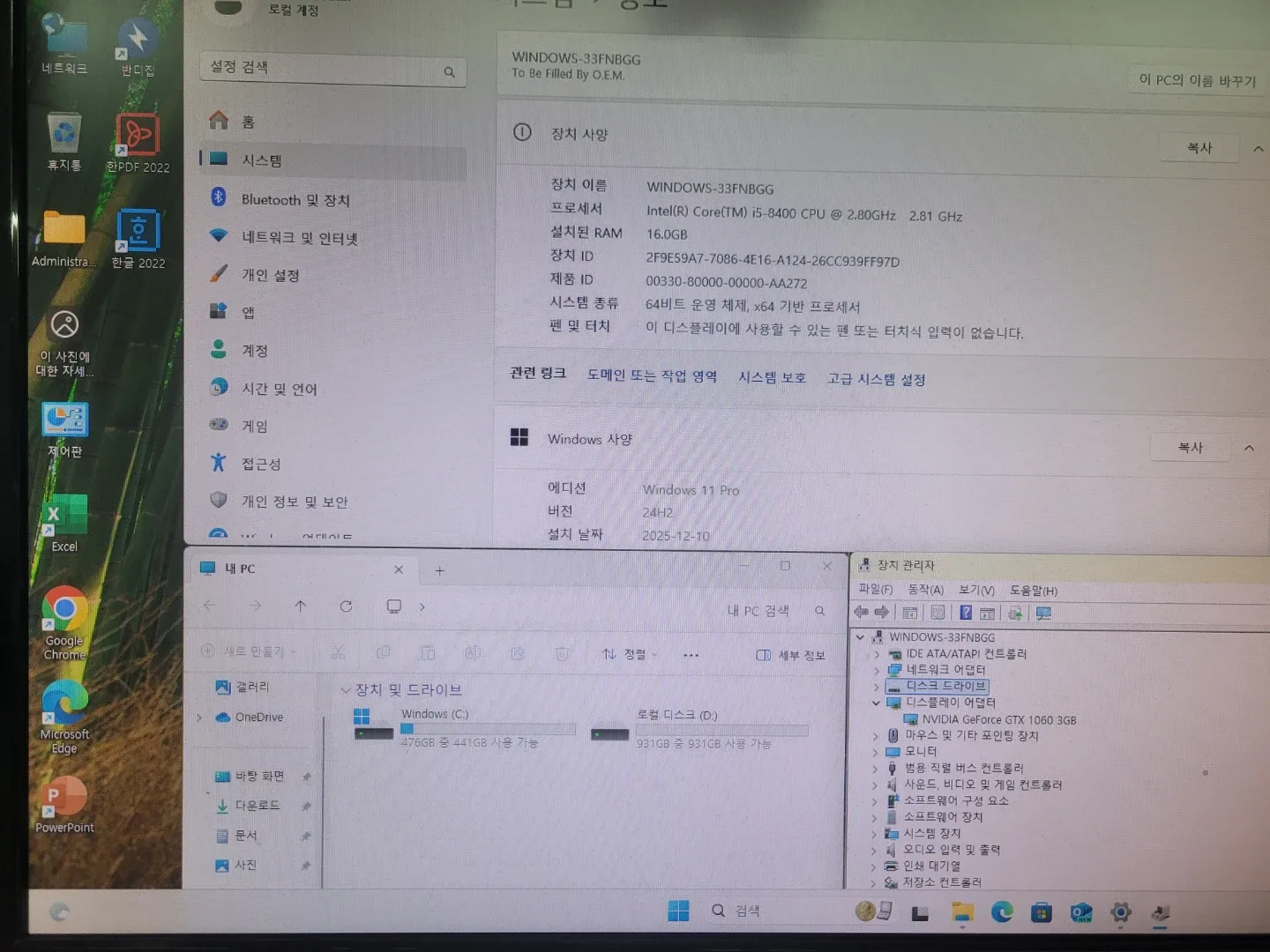Open 네트워크 desktop icon
The image size is (1270, 952).
coord(64,44)
